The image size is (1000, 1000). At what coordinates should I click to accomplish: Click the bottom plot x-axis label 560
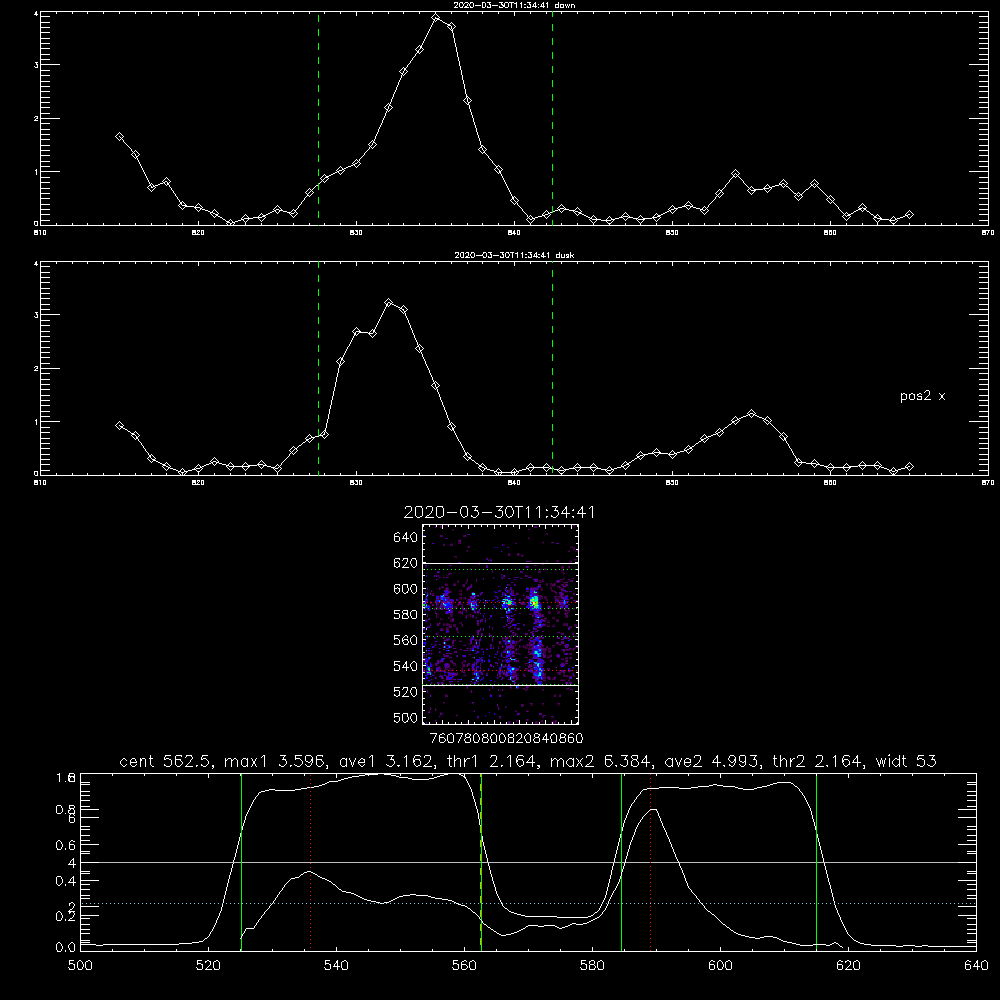click(464, 966)
